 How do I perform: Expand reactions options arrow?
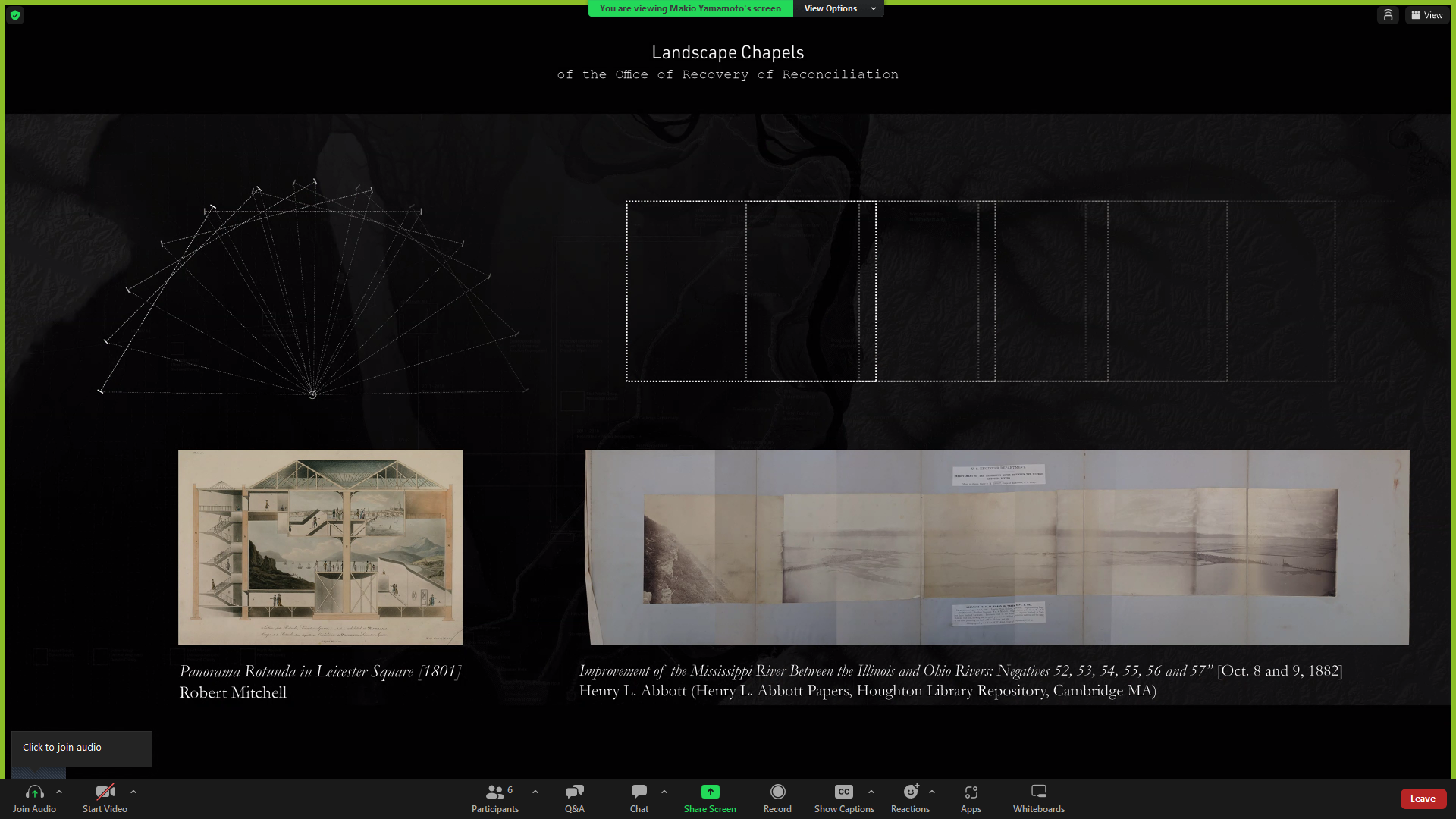(x=932, y=792)
